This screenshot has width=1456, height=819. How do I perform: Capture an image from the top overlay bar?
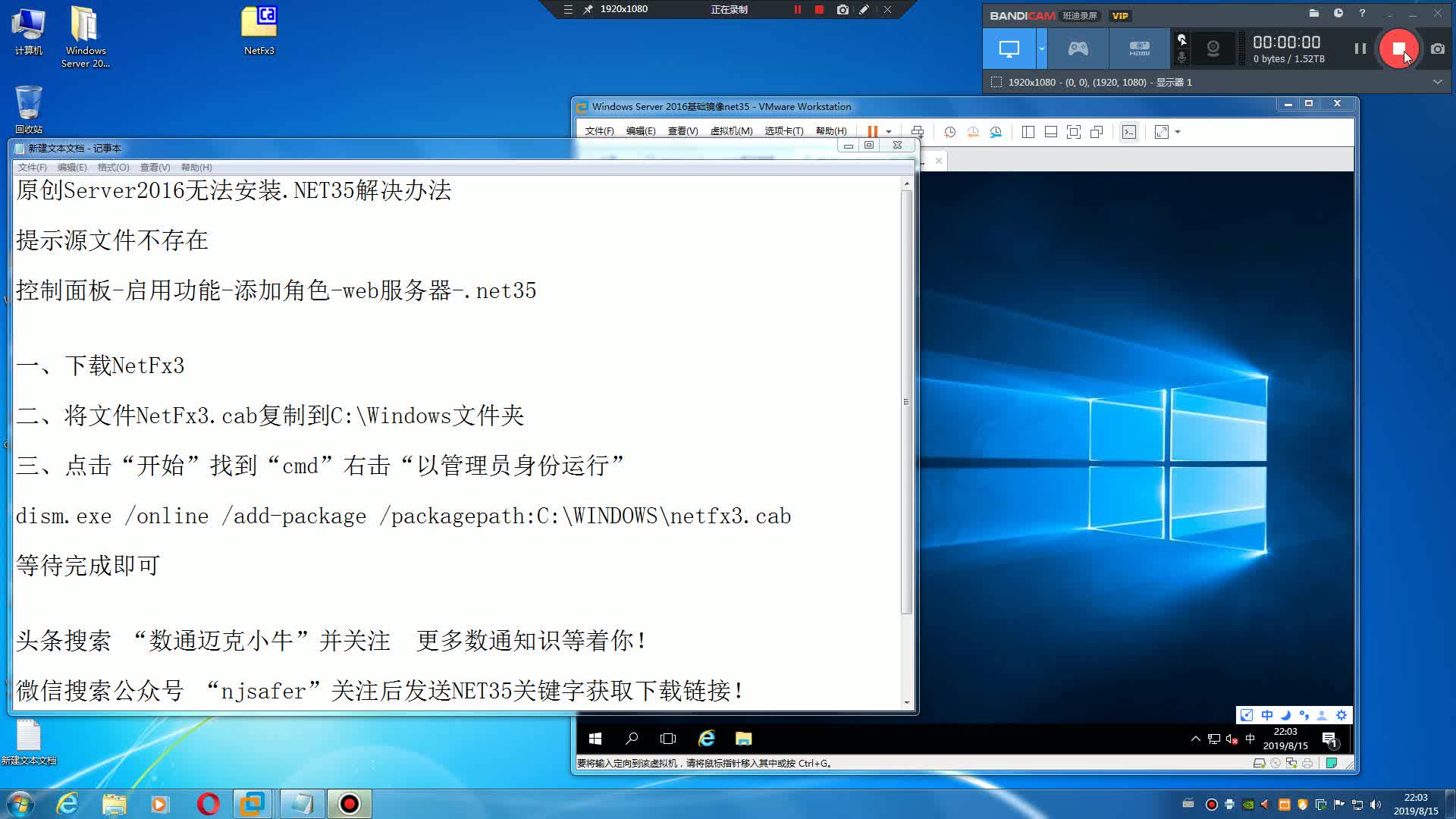843,10
